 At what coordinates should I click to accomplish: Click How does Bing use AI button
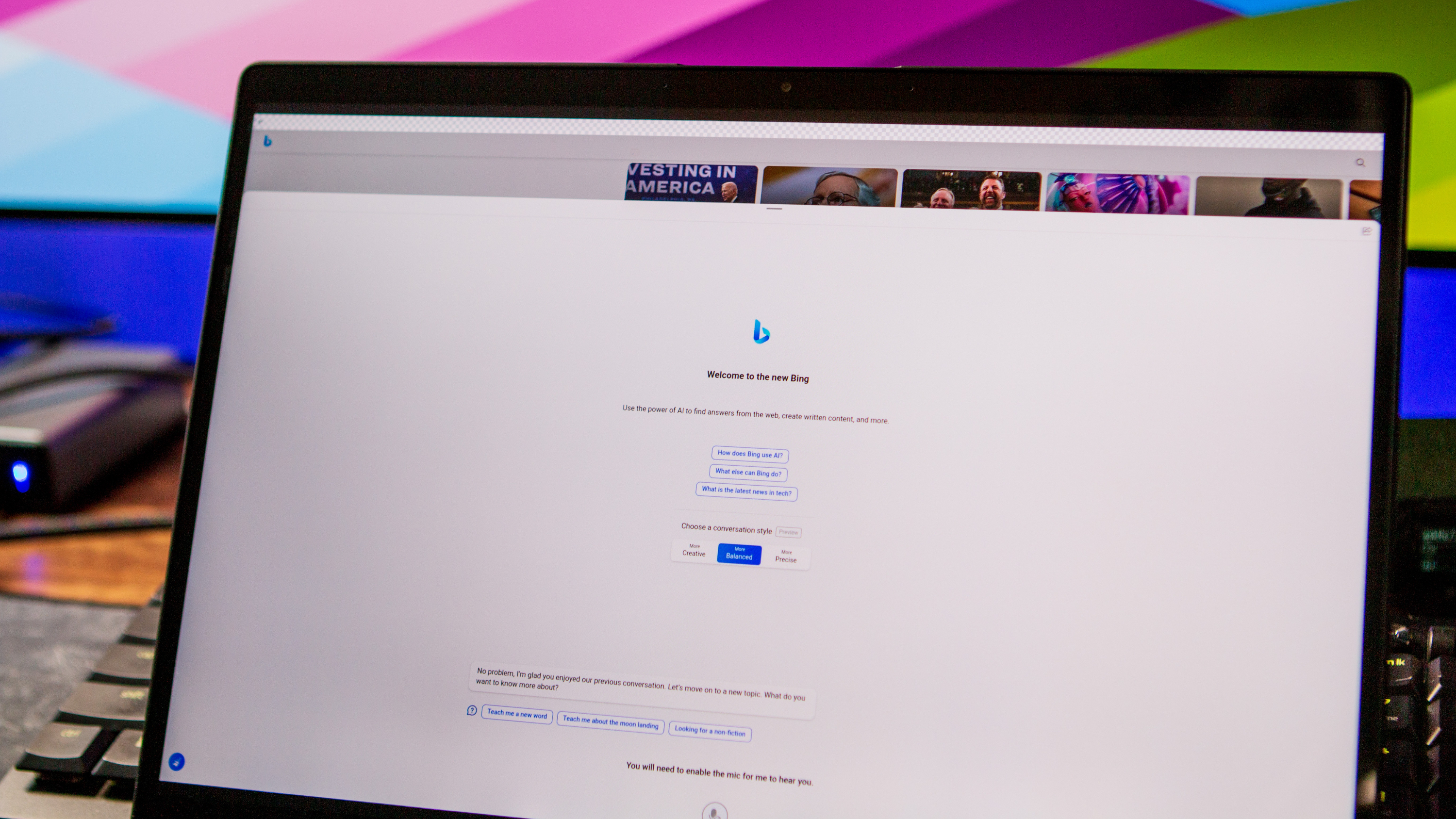749,454
